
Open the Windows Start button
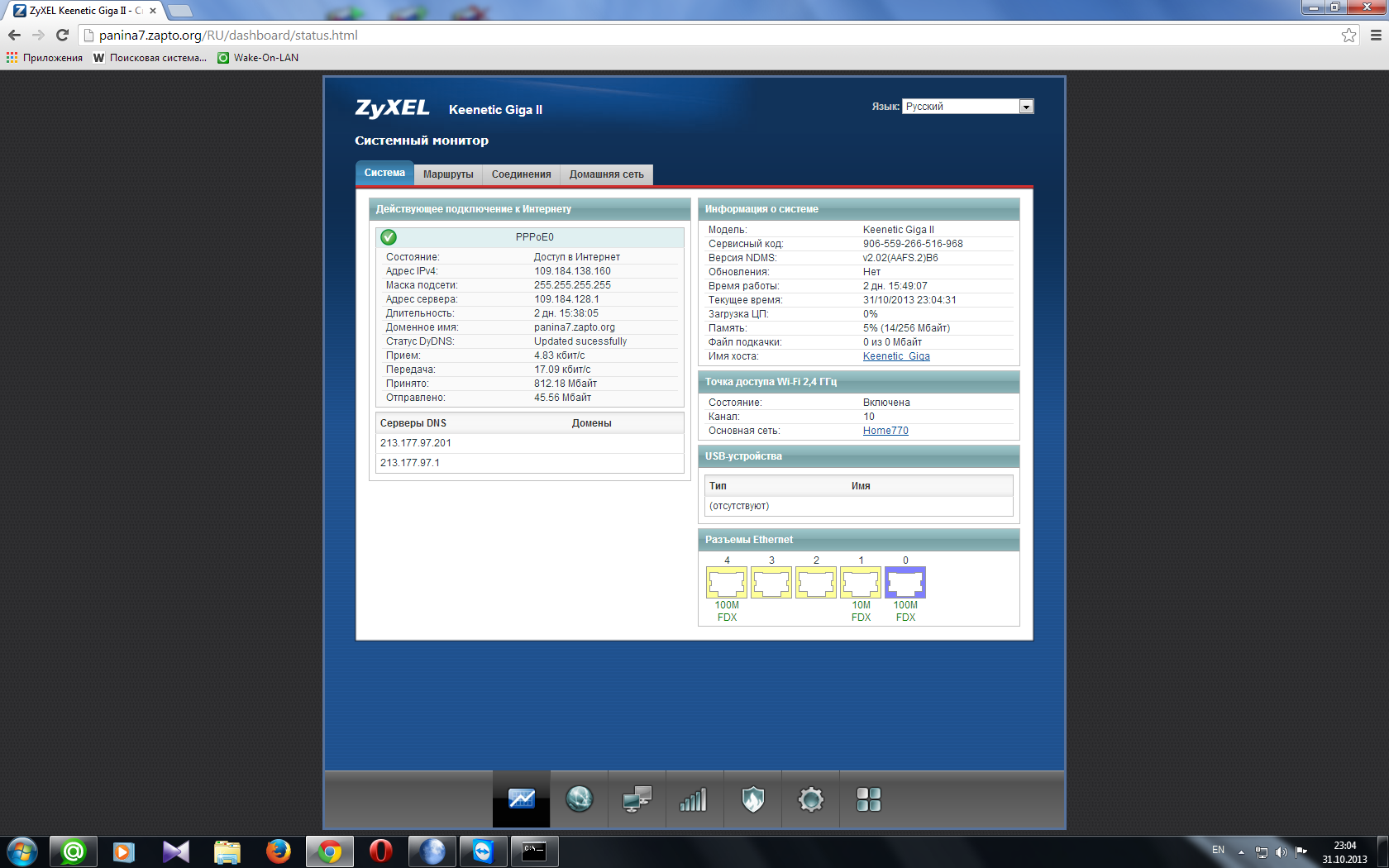pyautogui.click(x=21, y=851)
